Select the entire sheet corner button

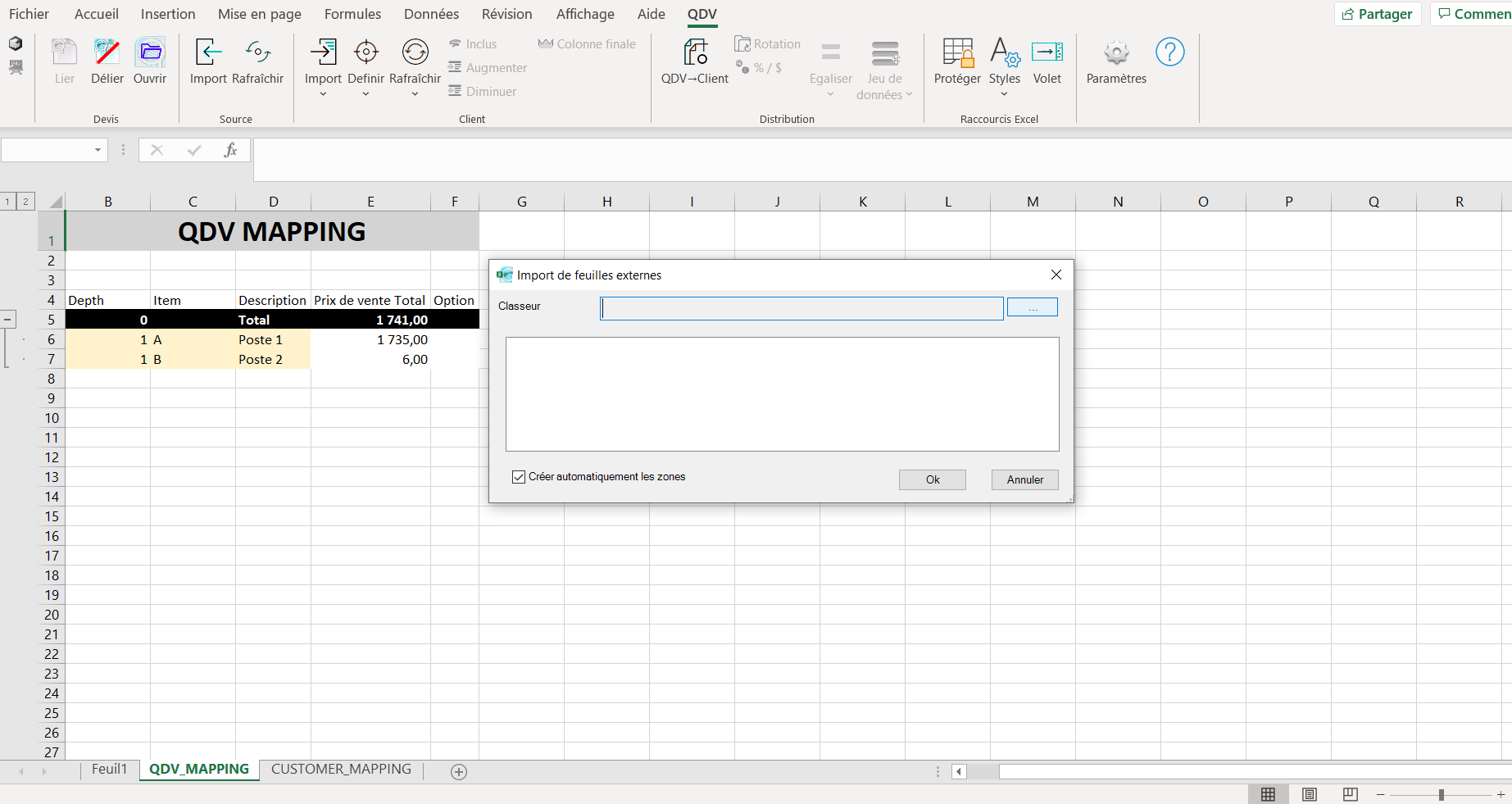52,202
